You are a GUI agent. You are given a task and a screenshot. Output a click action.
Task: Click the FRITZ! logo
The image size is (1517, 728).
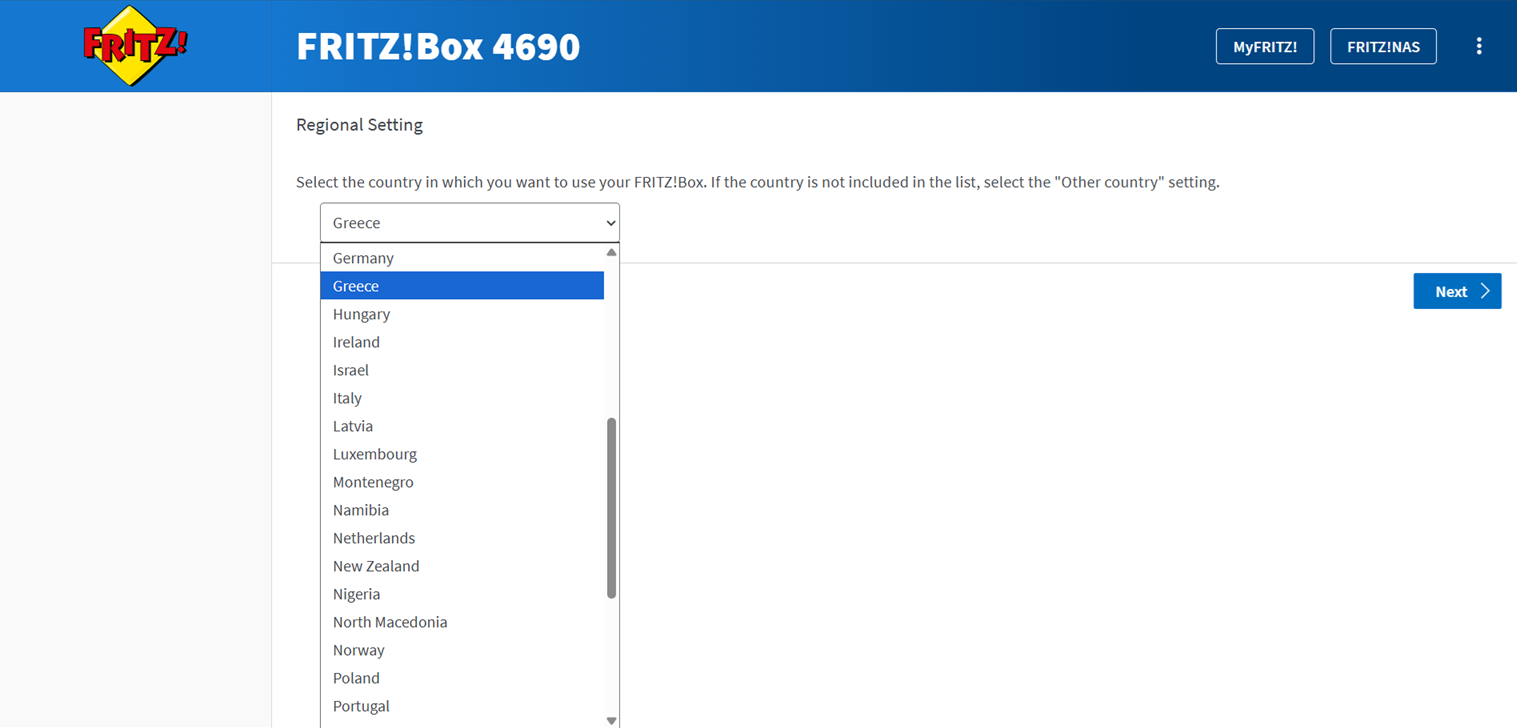click(x=136, y=46)
